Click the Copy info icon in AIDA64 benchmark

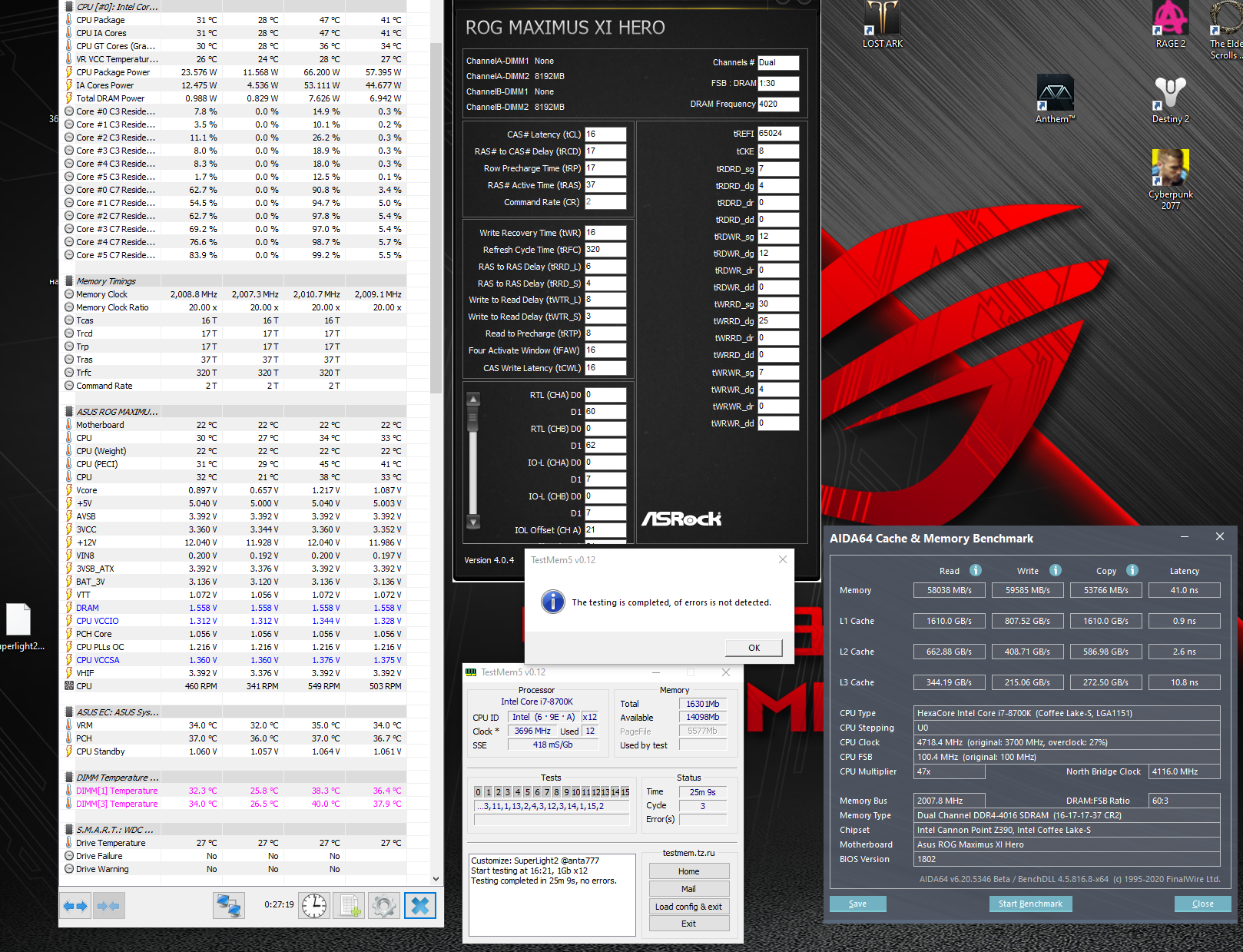(1132, 570)
